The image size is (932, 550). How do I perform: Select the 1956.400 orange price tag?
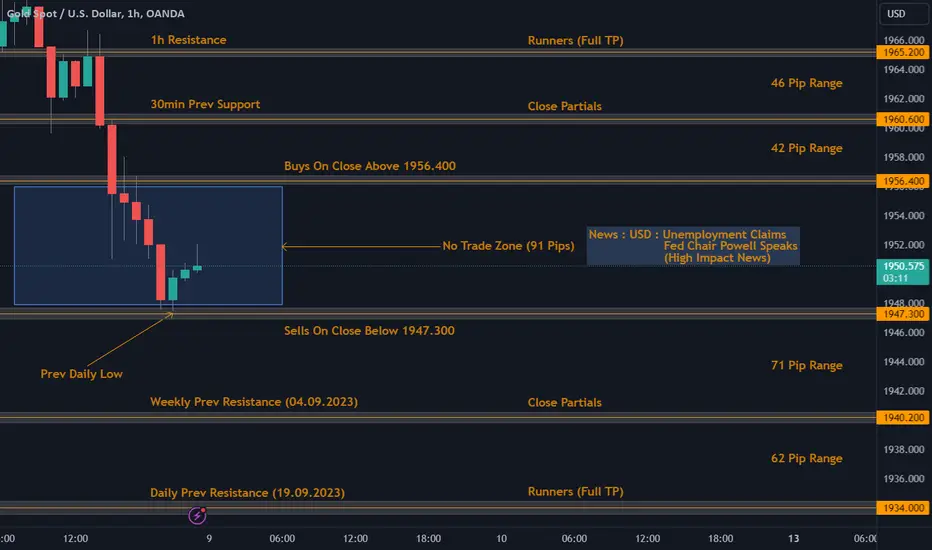[x=903, y=181]
